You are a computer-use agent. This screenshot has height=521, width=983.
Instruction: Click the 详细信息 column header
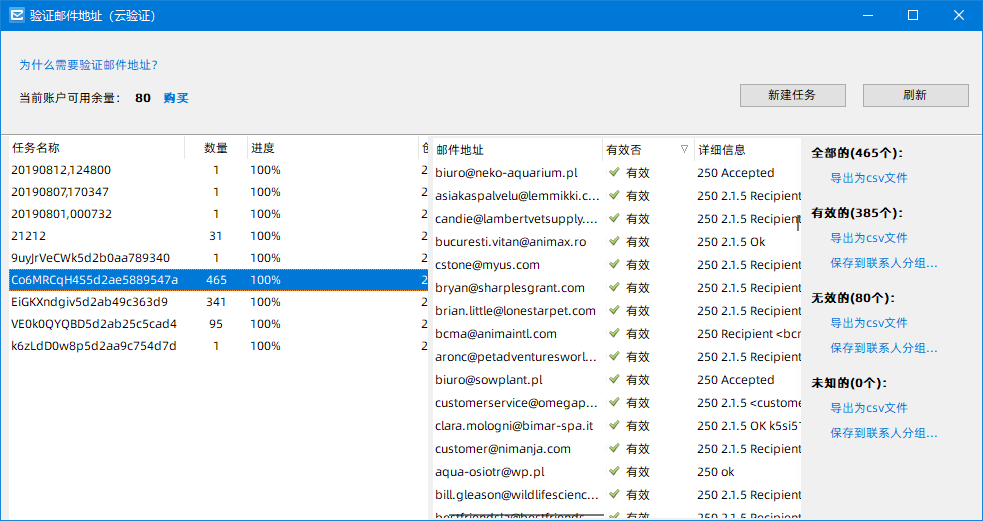(x=747, y=150)
